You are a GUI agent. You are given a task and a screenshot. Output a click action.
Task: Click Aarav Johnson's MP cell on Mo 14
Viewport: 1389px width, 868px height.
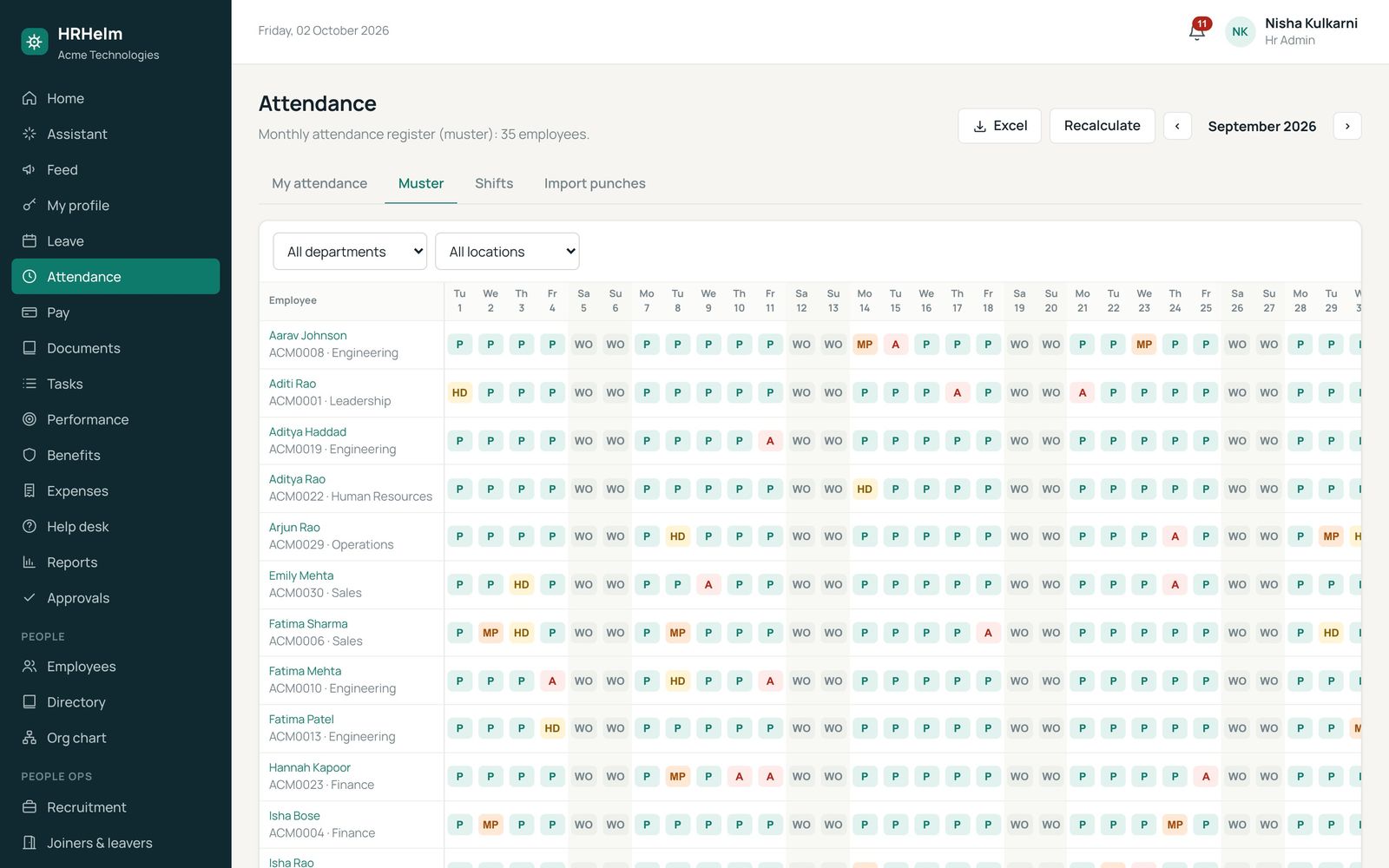865,345
